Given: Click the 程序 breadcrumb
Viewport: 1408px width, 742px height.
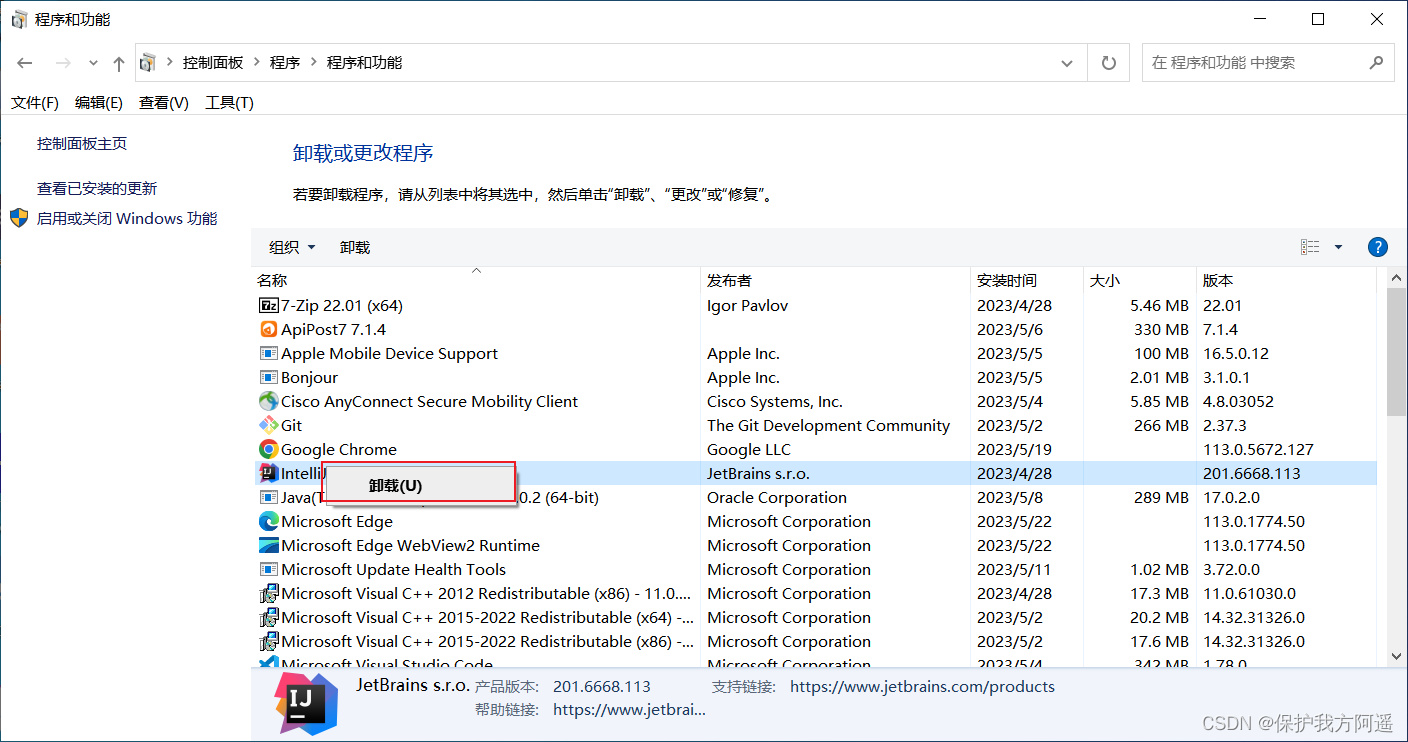Looking at the screenshot, I should tap(285, 63).
